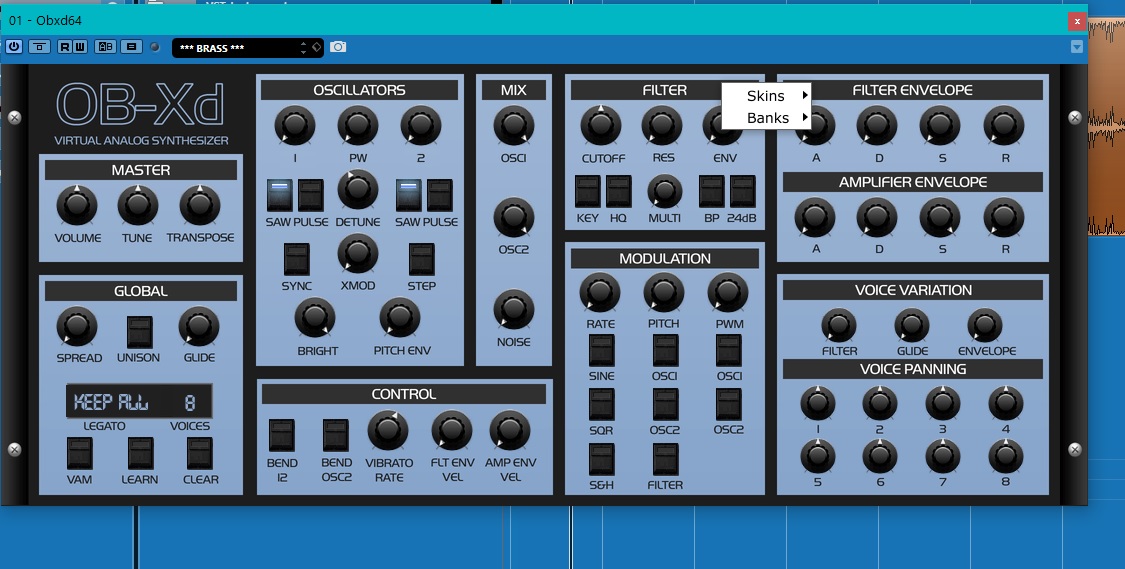Click voice panning knob 5
The width and height of the screenshot is (1125, 569).
click(x=817, y=456)
